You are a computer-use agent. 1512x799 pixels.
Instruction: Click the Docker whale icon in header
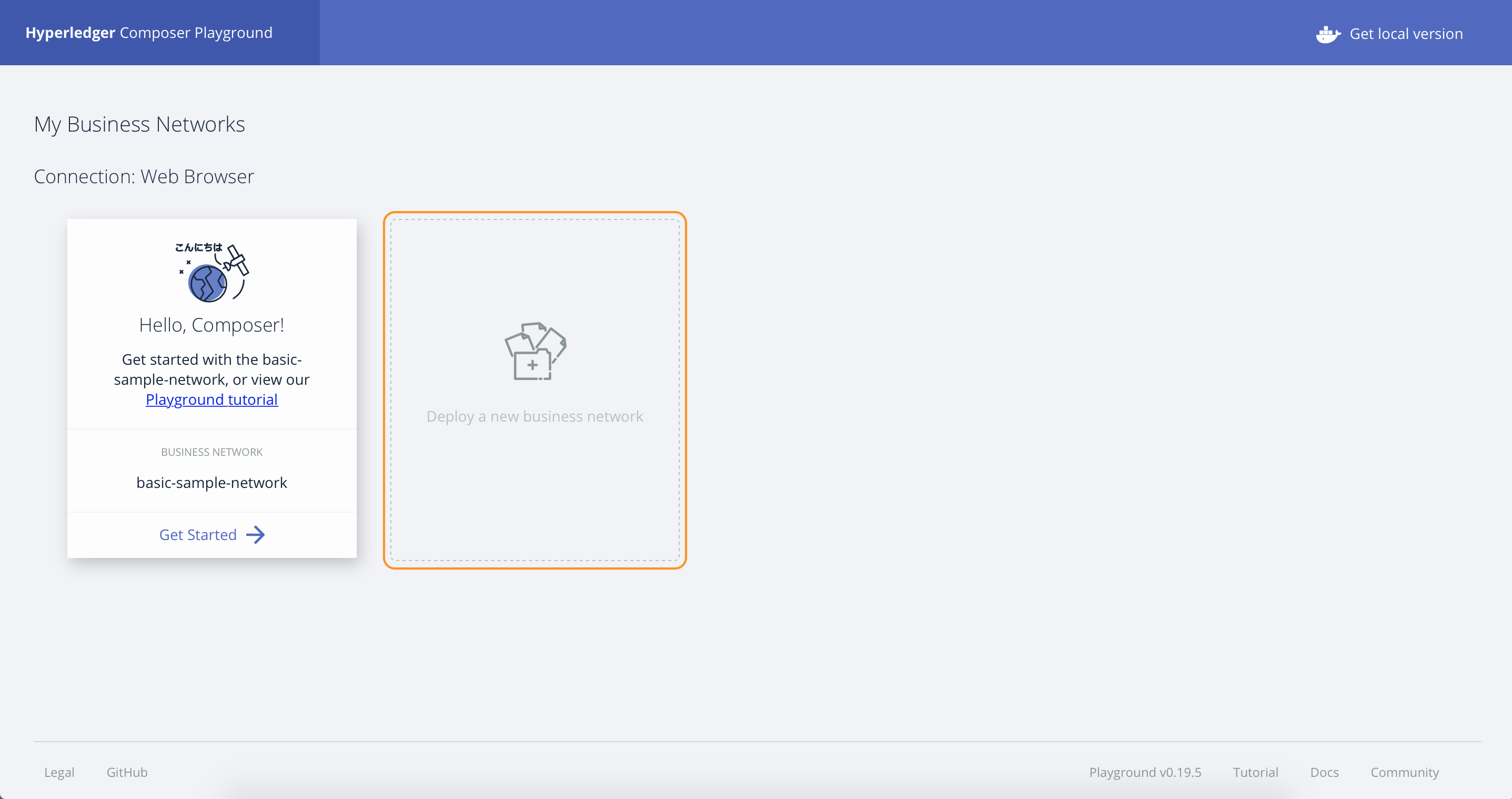pos(1327,34)
